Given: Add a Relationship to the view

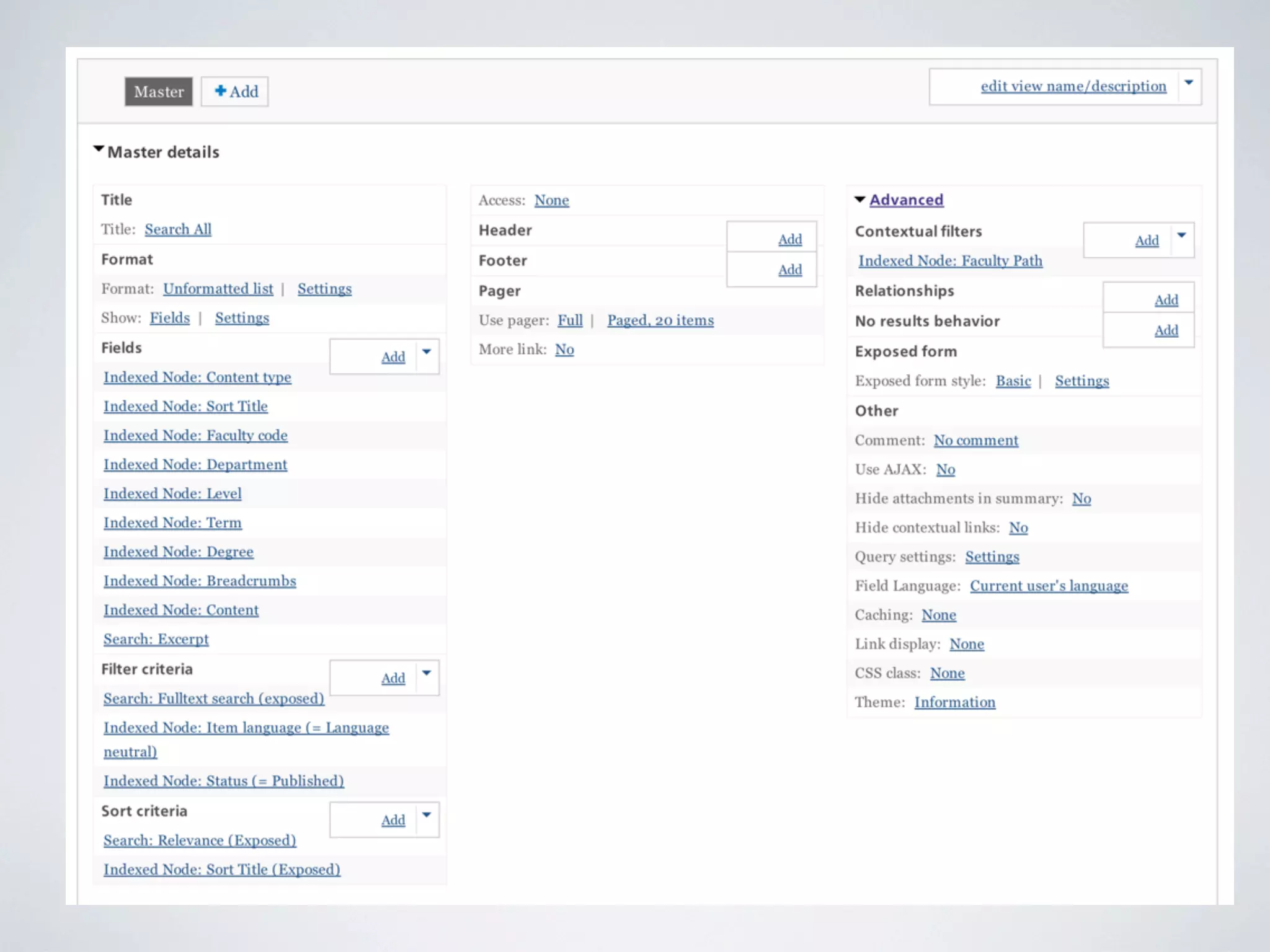Looking at the screenshot, I should pyautogui.click(x=1166, y=300).
